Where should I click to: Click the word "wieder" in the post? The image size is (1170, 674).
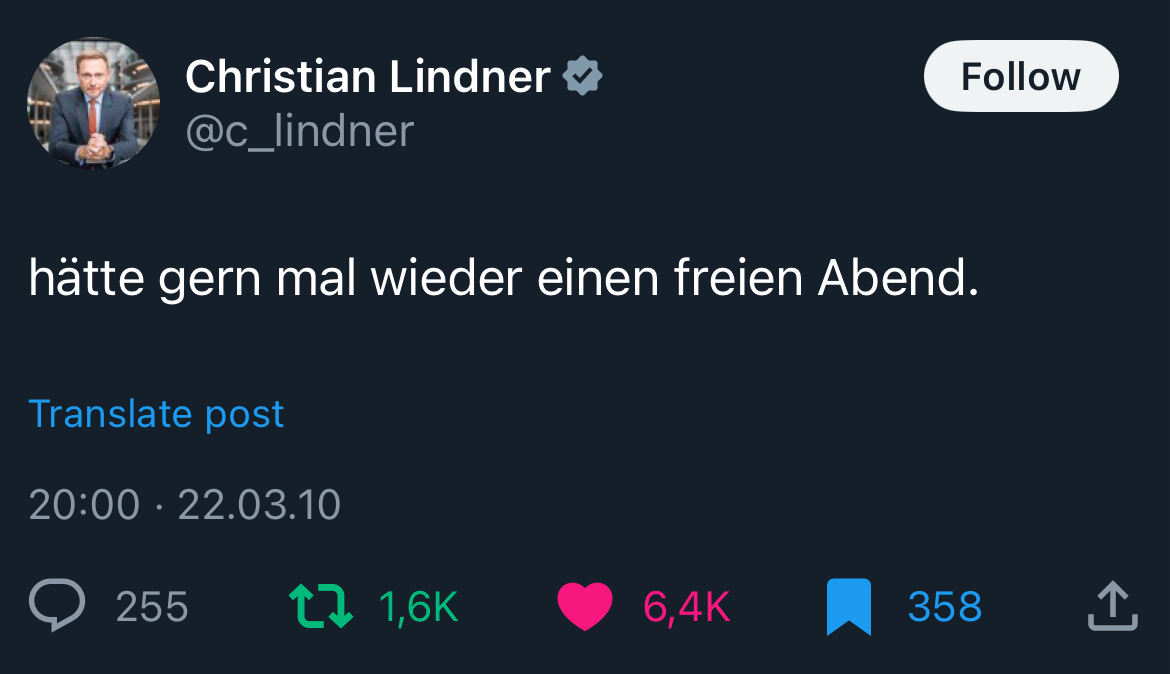446,280
